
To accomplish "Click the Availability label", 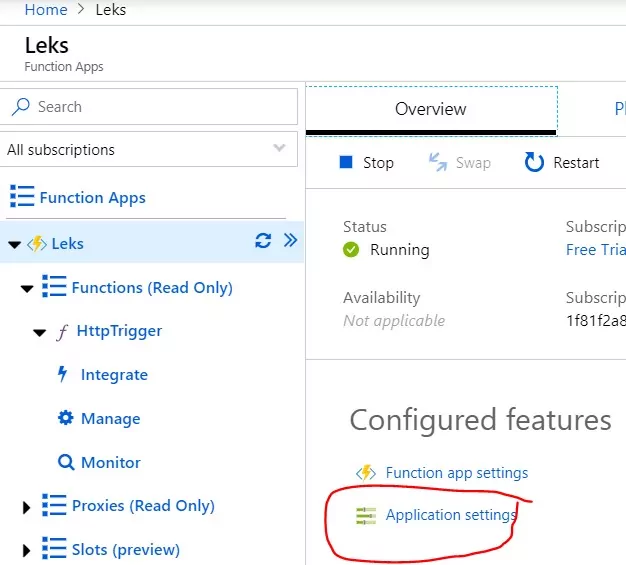I will coord(382,298).
